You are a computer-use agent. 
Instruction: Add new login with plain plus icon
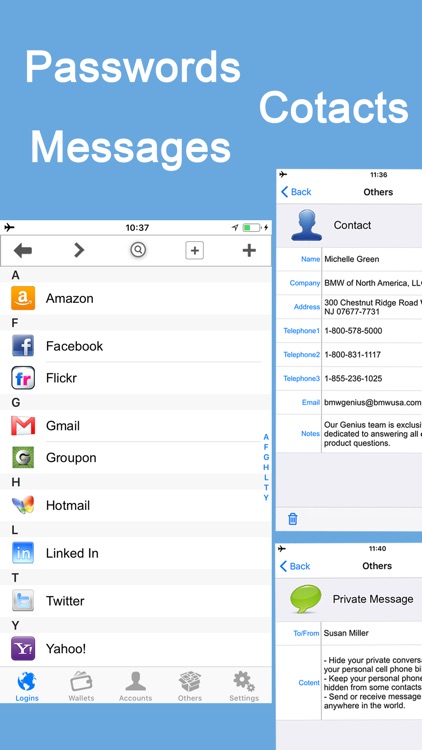point(249,250)
